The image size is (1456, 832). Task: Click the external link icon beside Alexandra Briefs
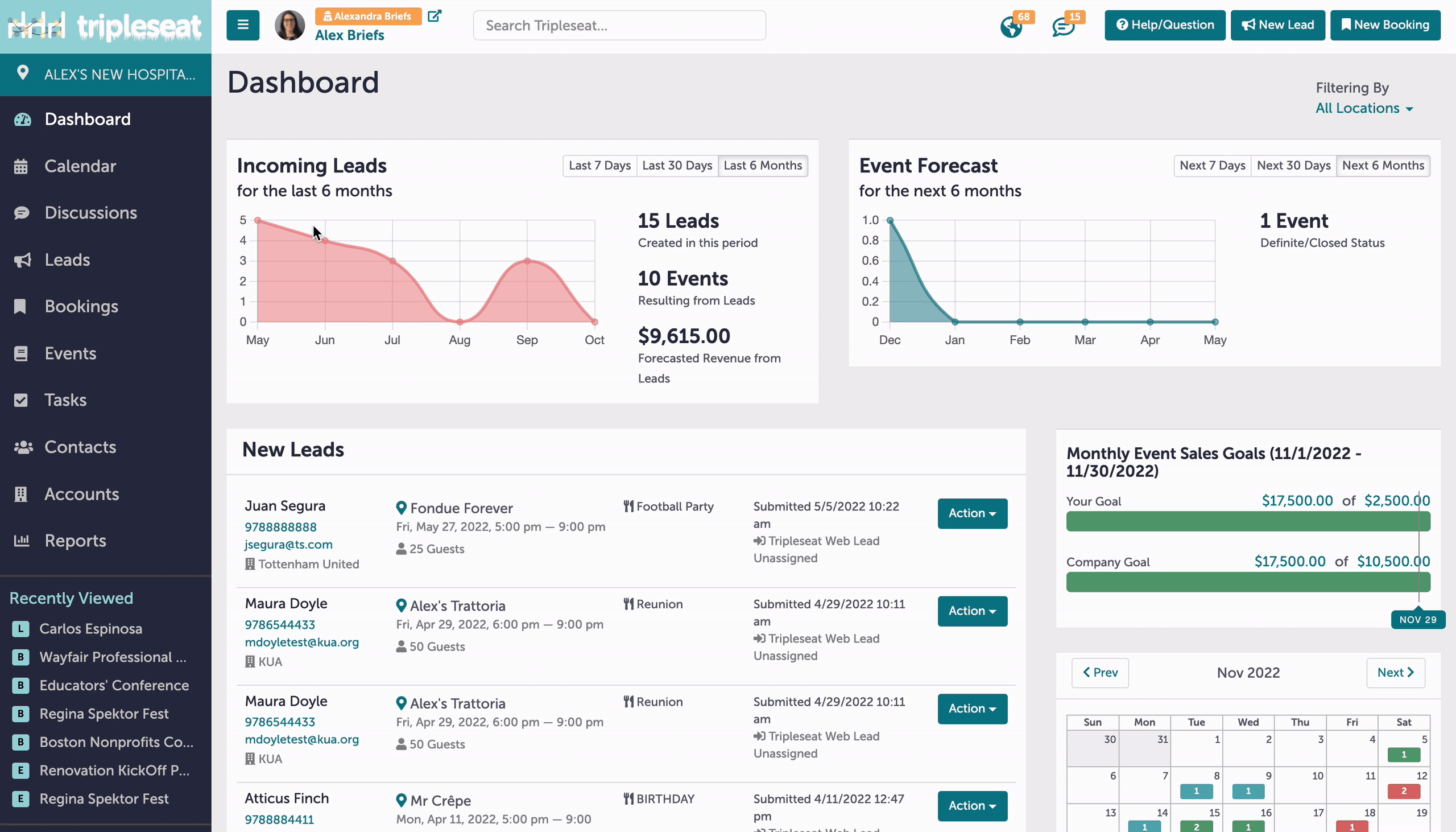[x=435, y=16]
